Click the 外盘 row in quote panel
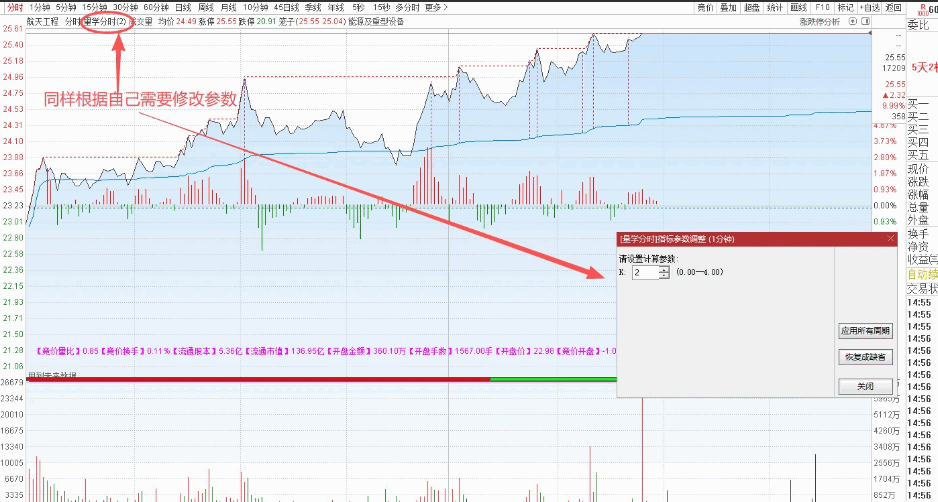938x502 pixels. pos(919,220)
